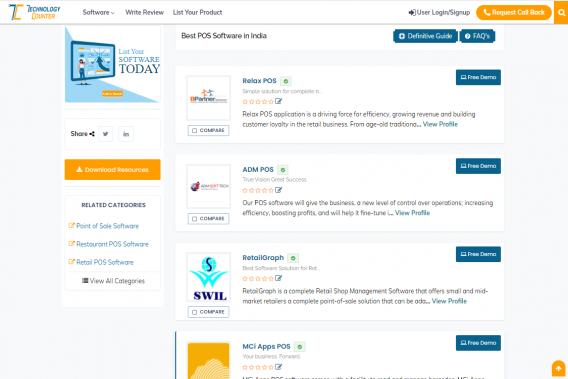This screenshot has width=568, height=379.
Task: Open the Technology Counter logo homepage
Action: point(35,12)
